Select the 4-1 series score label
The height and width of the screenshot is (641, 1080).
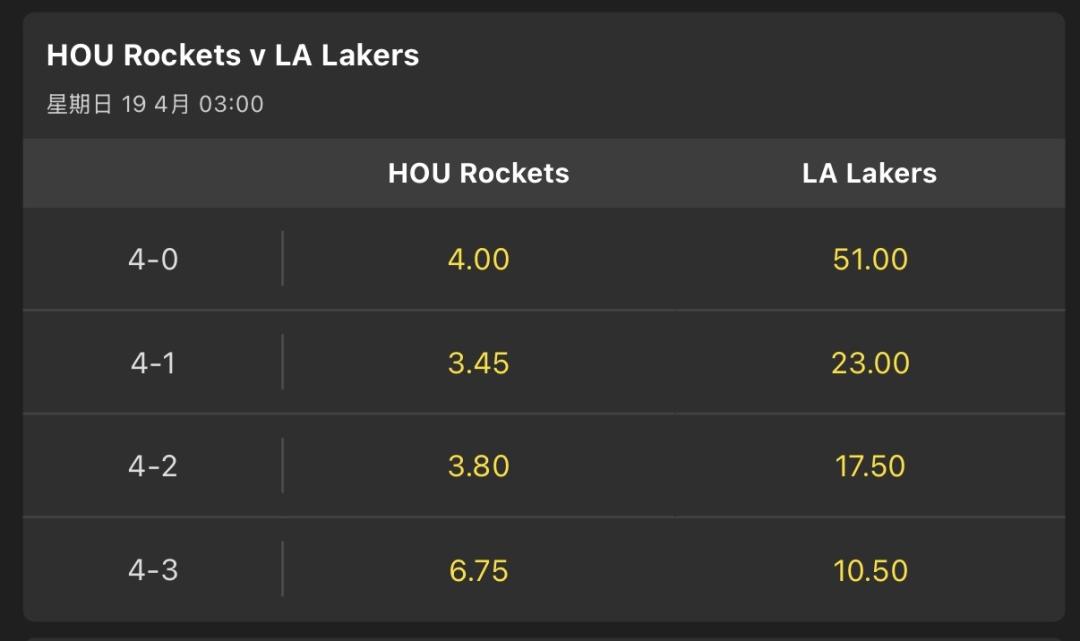coord(153,362)
